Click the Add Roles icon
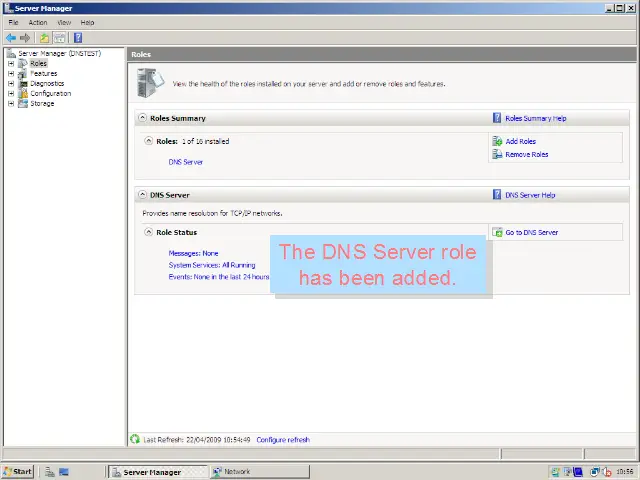The image size is (640, 480). (x=497, y=141)
